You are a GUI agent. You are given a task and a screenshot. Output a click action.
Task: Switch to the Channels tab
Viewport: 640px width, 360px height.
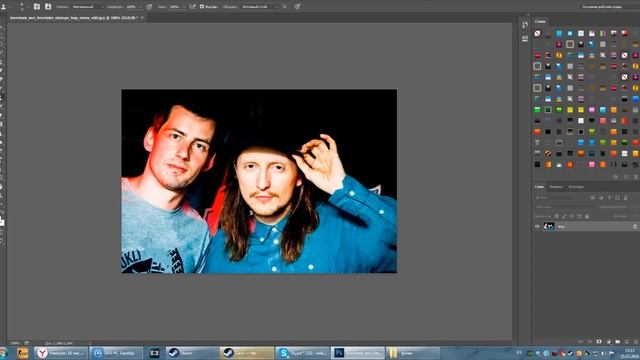(556, 187)
